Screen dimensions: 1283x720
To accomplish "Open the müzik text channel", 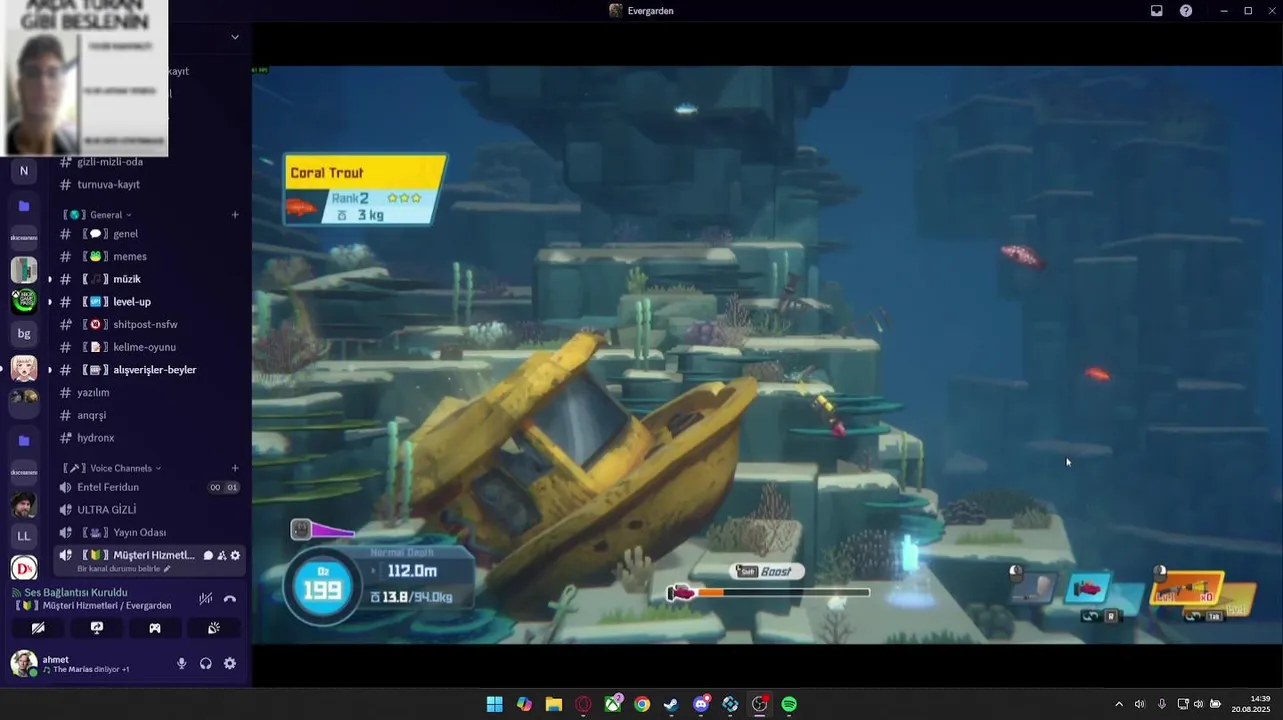I will 148,279.
